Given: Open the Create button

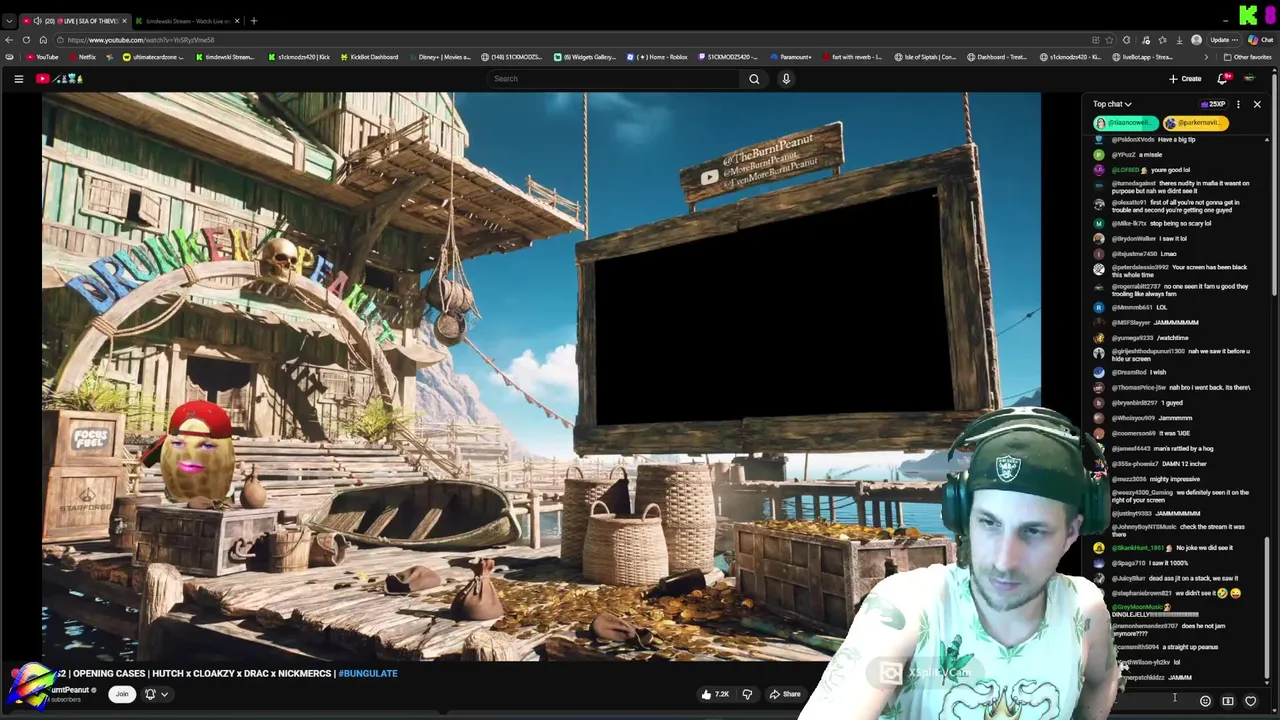Looking at the screenshot, I should tap(1185, 79).
